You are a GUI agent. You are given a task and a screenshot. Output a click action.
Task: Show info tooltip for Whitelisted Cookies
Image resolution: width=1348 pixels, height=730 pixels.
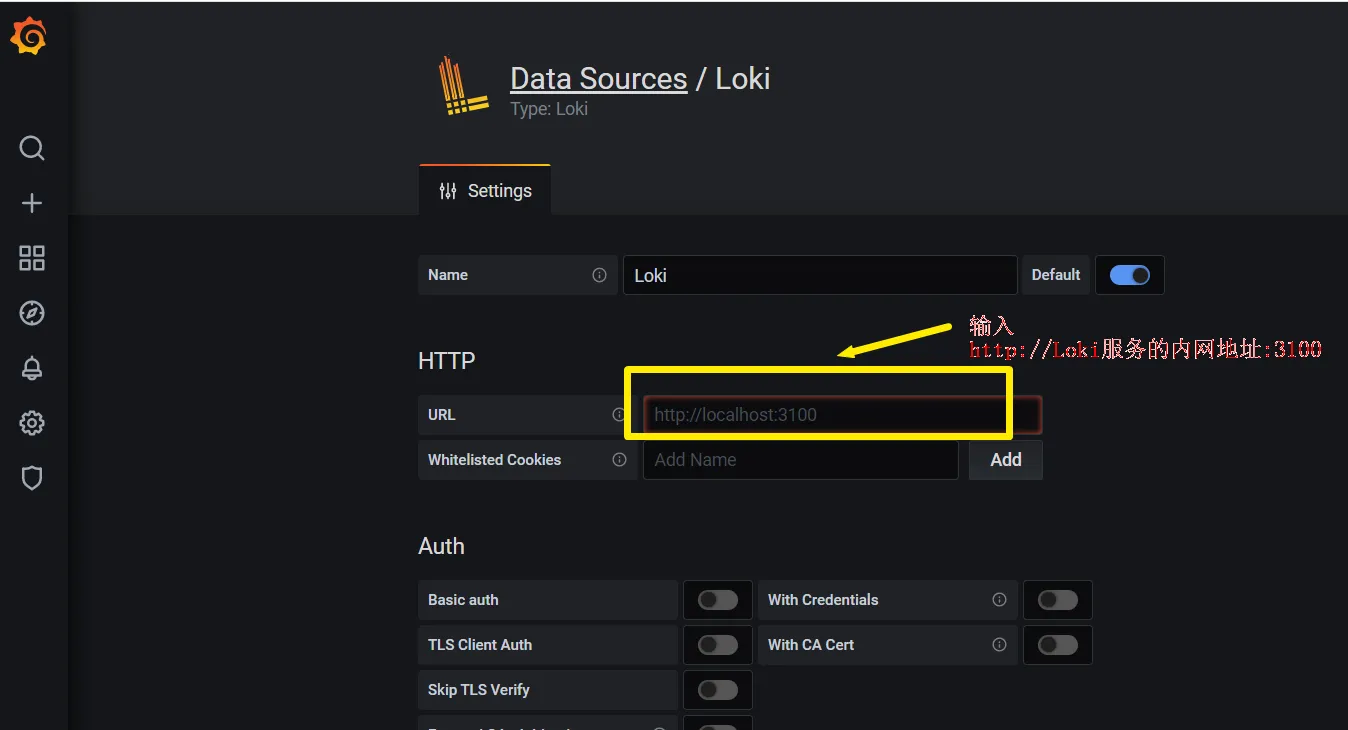pyautogui.click(x=619, y=460)
